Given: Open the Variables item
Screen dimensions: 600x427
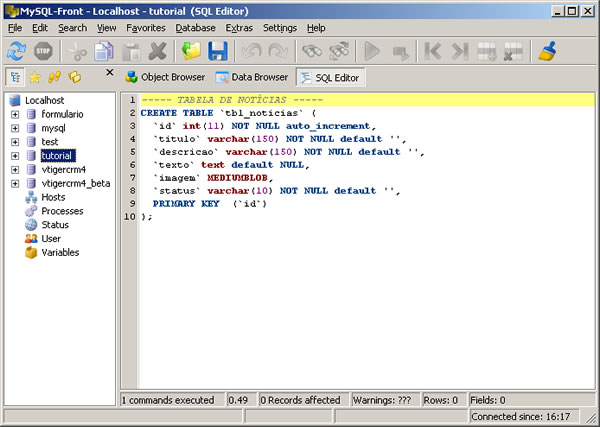Looking at the screenshot, I should click(x=60, y=253).
